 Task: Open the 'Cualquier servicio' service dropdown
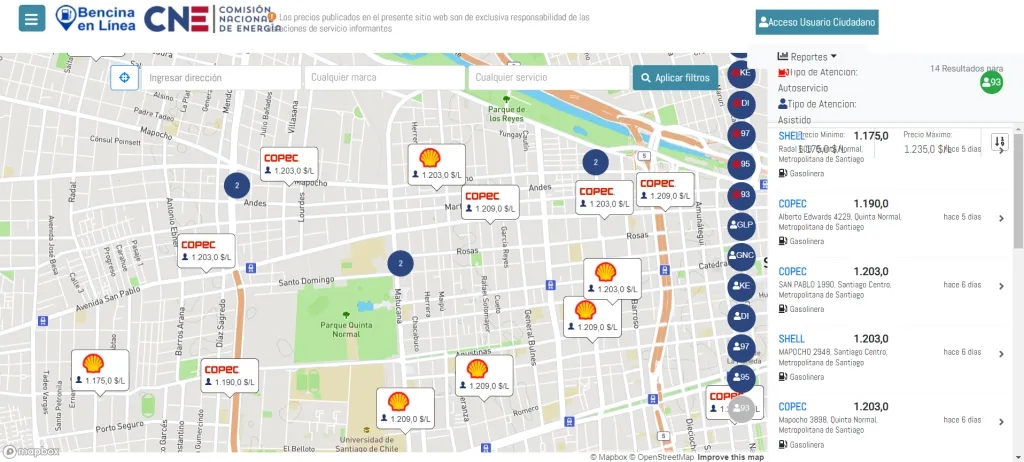click(548, 78)
